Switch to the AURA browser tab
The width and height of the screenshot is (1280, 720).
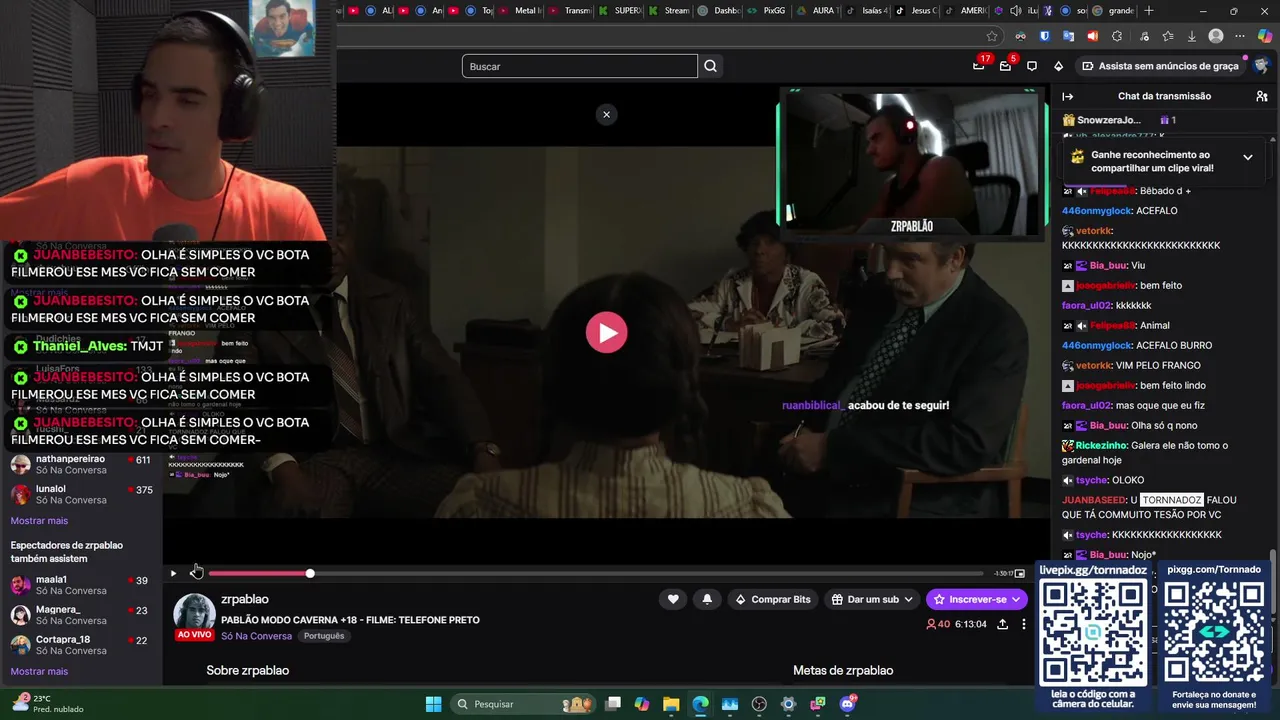coord(817,11)
